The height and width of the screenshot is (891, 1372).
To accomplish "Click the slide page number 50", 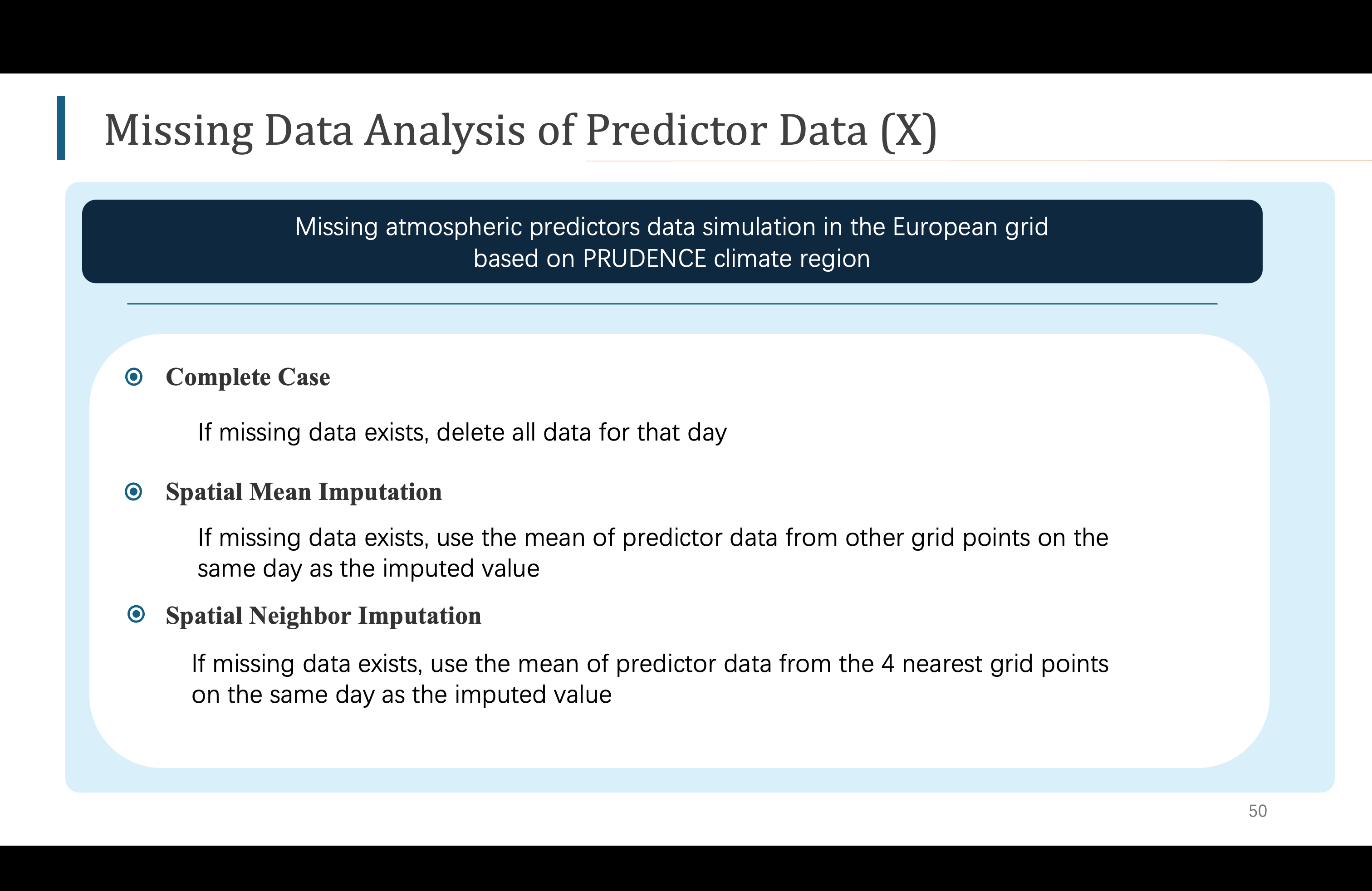I will [1257, 811].
